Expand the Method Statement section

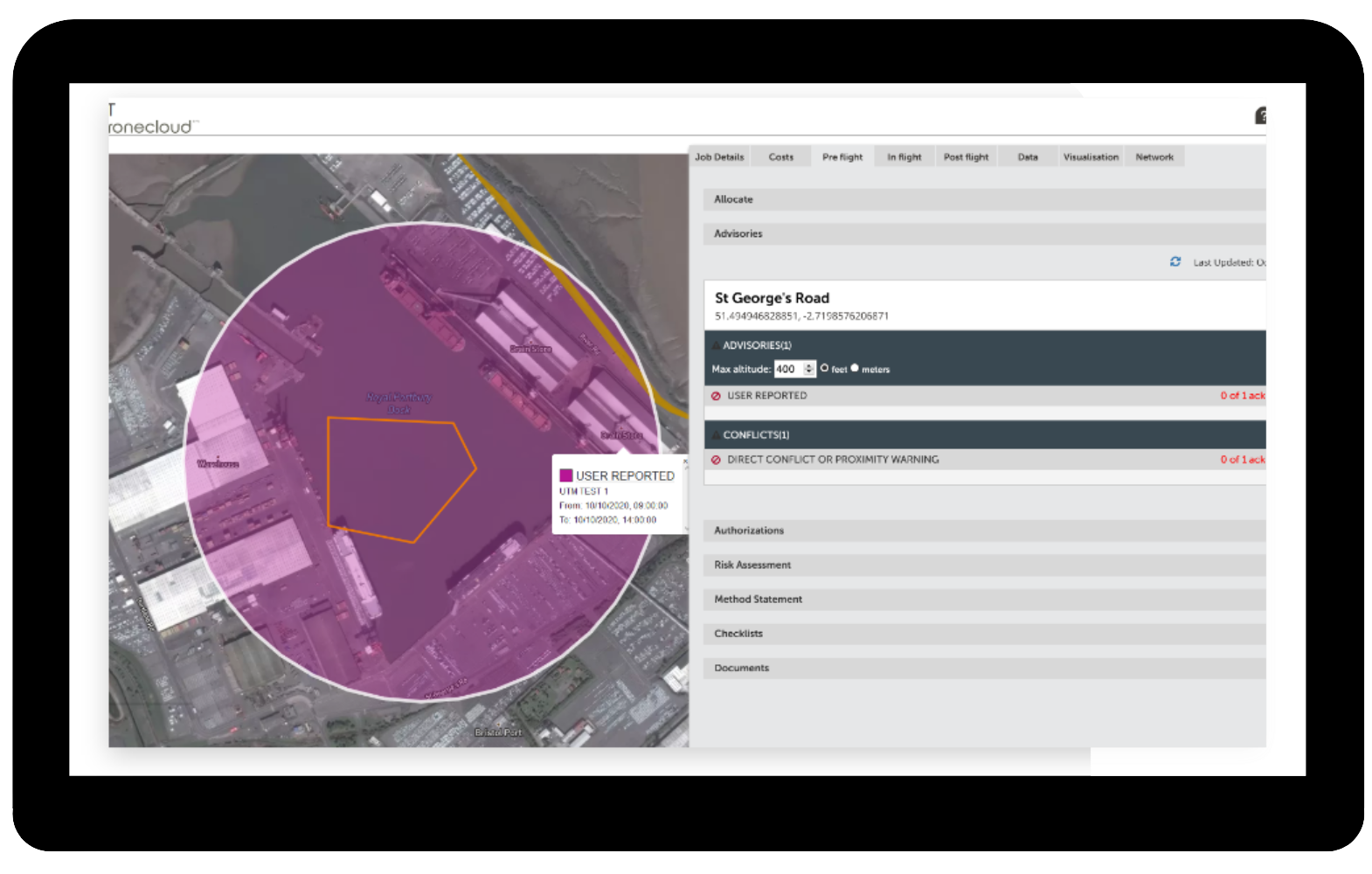pos(984,600)
